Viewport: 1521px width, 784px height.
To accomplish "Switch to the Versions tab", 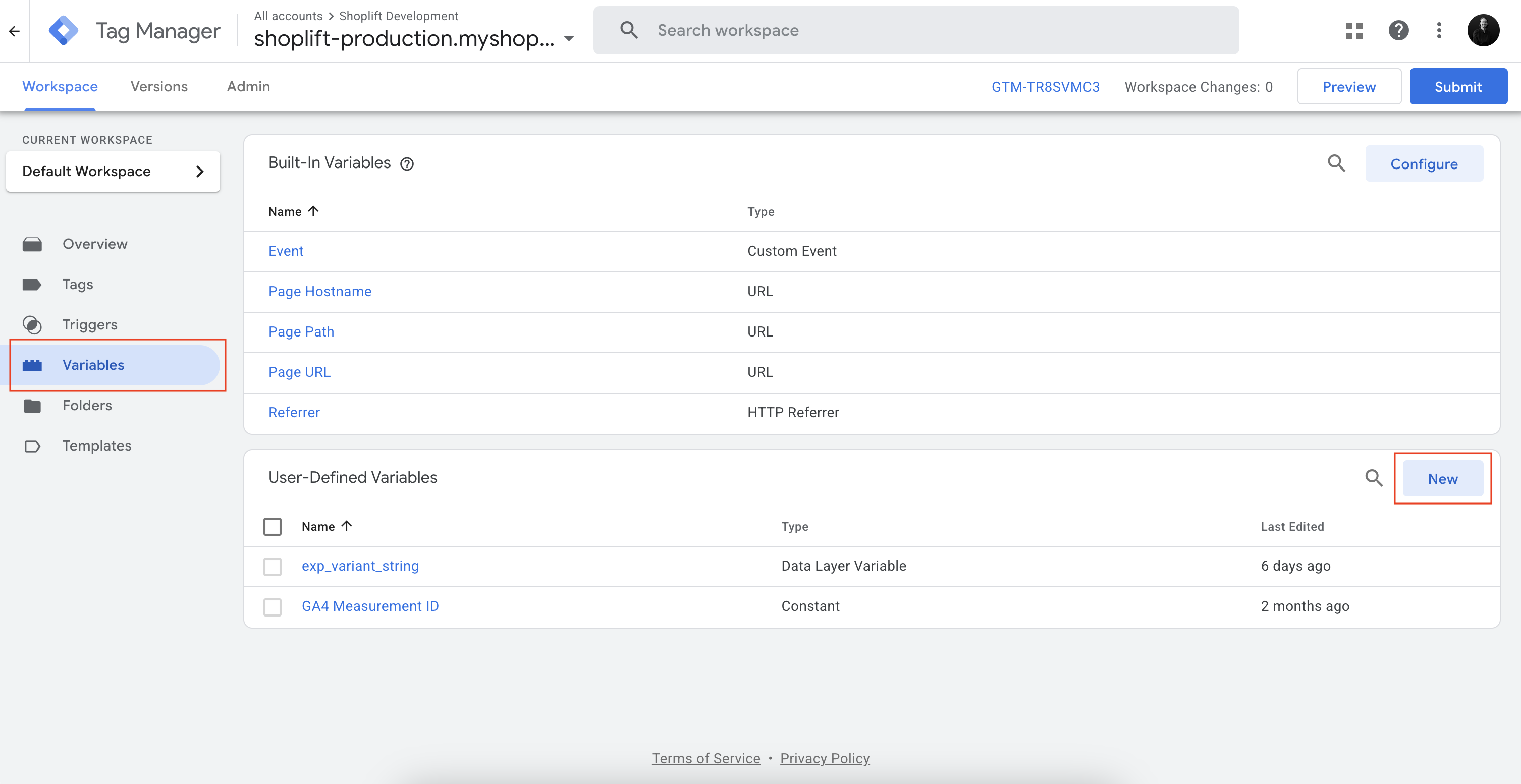I will point(159,86).
